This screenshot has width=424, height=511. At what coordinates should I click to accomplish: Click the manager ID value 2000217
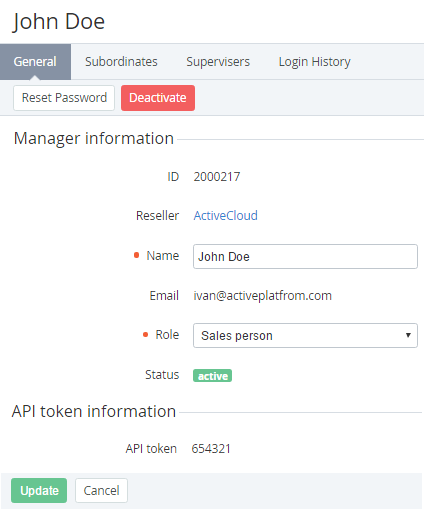[217, 177]
